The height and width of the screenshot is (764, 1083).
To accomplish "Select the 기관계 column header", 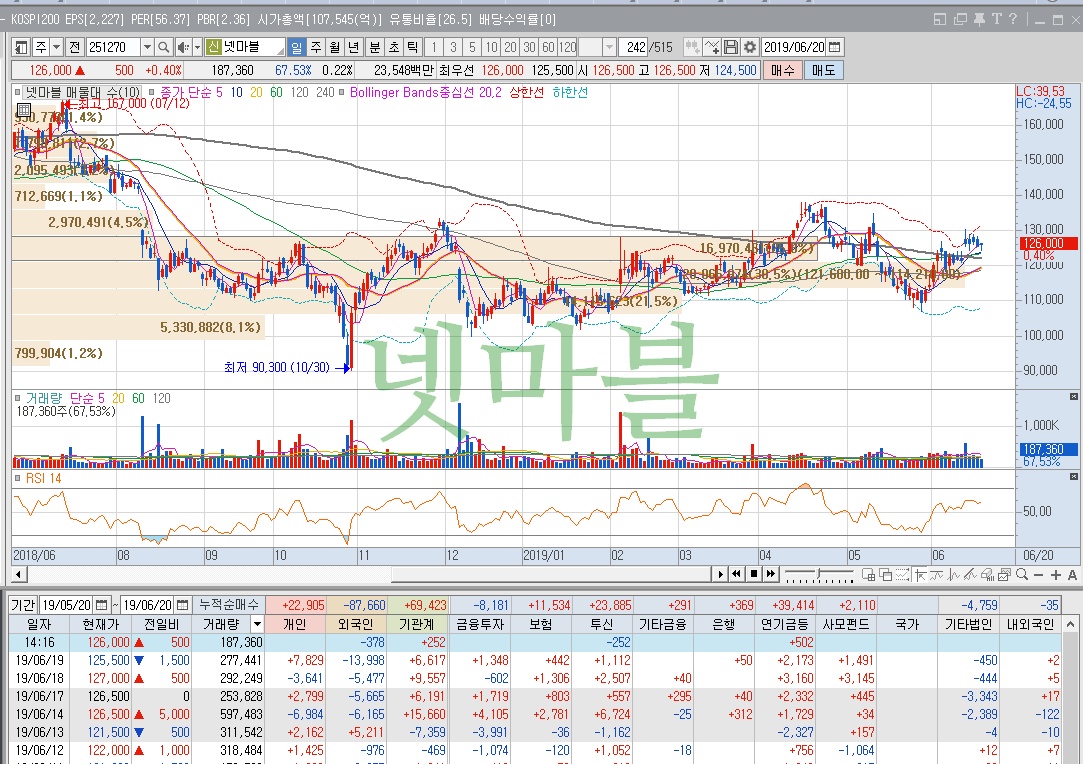I will 416,624.
